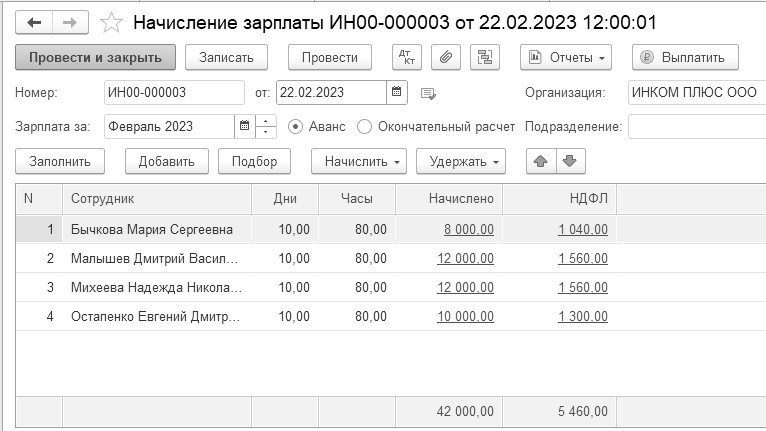The image size is (766, 431).
Task: Click the Номер input field
Action: click(x=173, y=93)
